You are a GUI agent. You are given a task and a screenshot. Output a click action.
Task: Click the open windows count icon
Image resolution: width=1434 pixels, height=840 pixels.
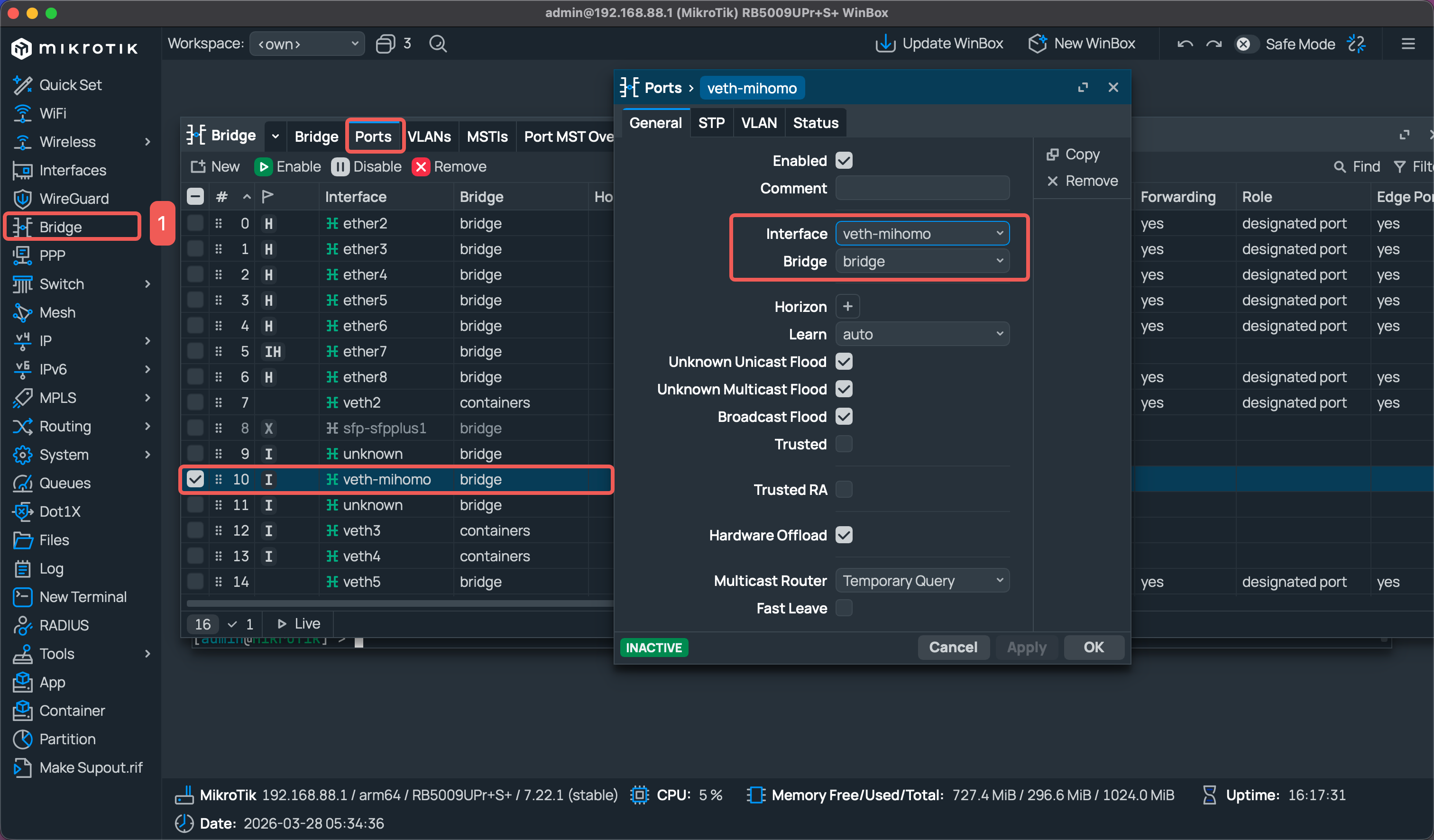point(385,44)
